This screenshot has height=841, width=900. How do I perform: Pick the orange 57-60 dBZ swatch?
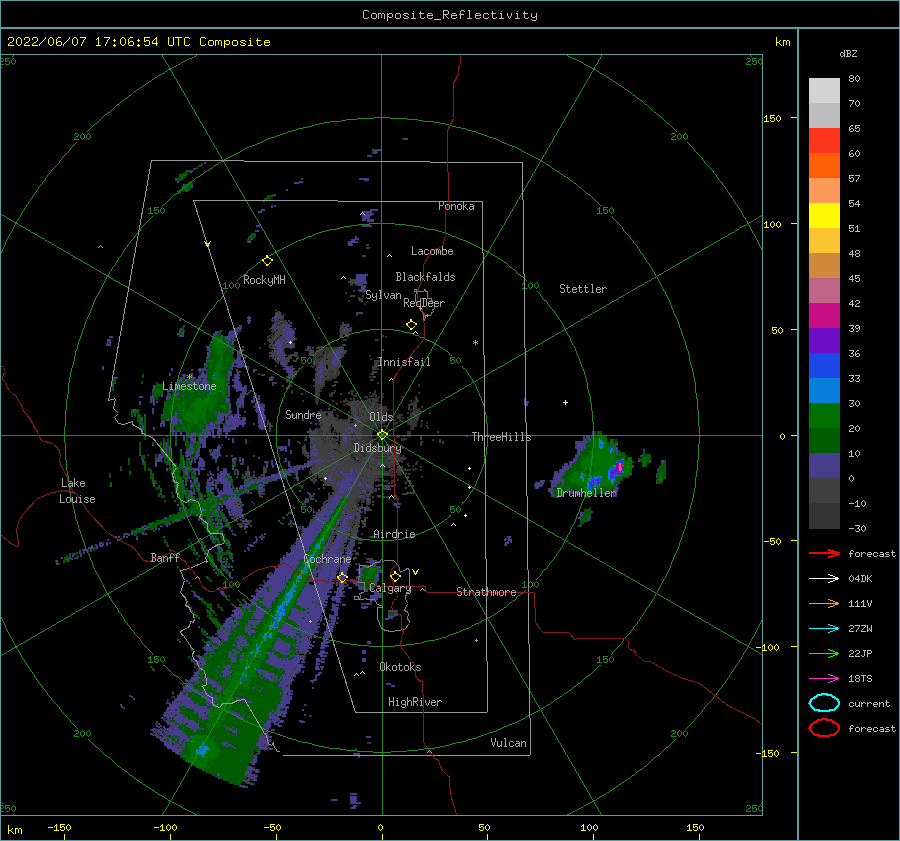[x=824, y=166]
